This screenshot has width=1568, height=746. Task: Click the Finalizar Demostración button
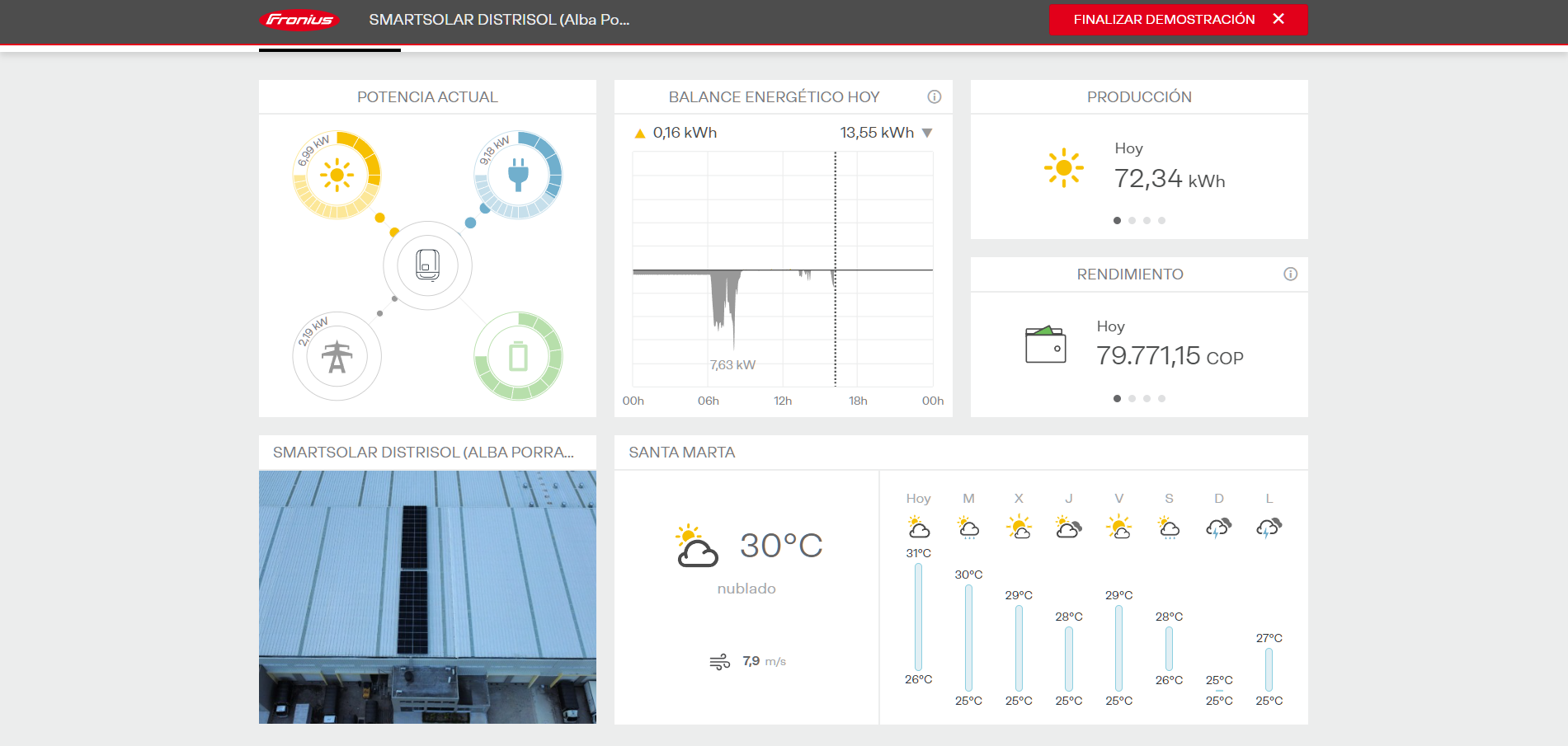(x=1177, y=20)
